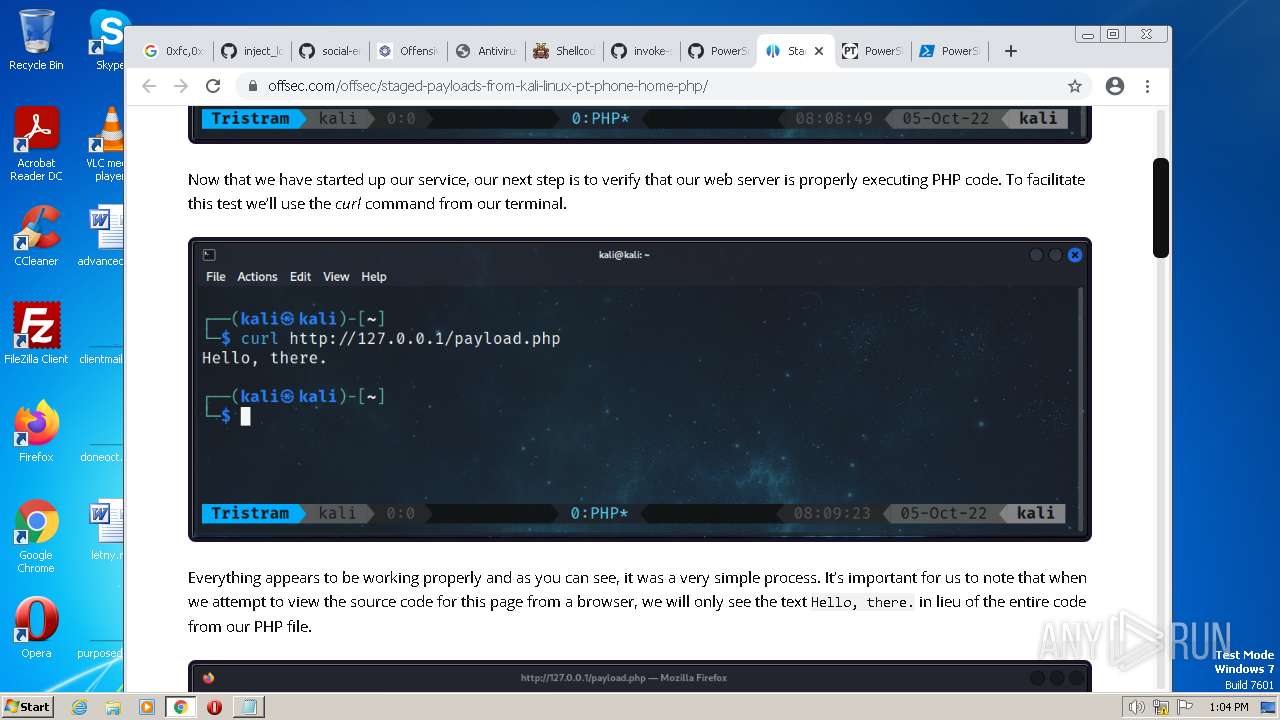1280x720 pixels.
Task: Click the terminal screenshot with curl command
Action: tap(640, 389)
